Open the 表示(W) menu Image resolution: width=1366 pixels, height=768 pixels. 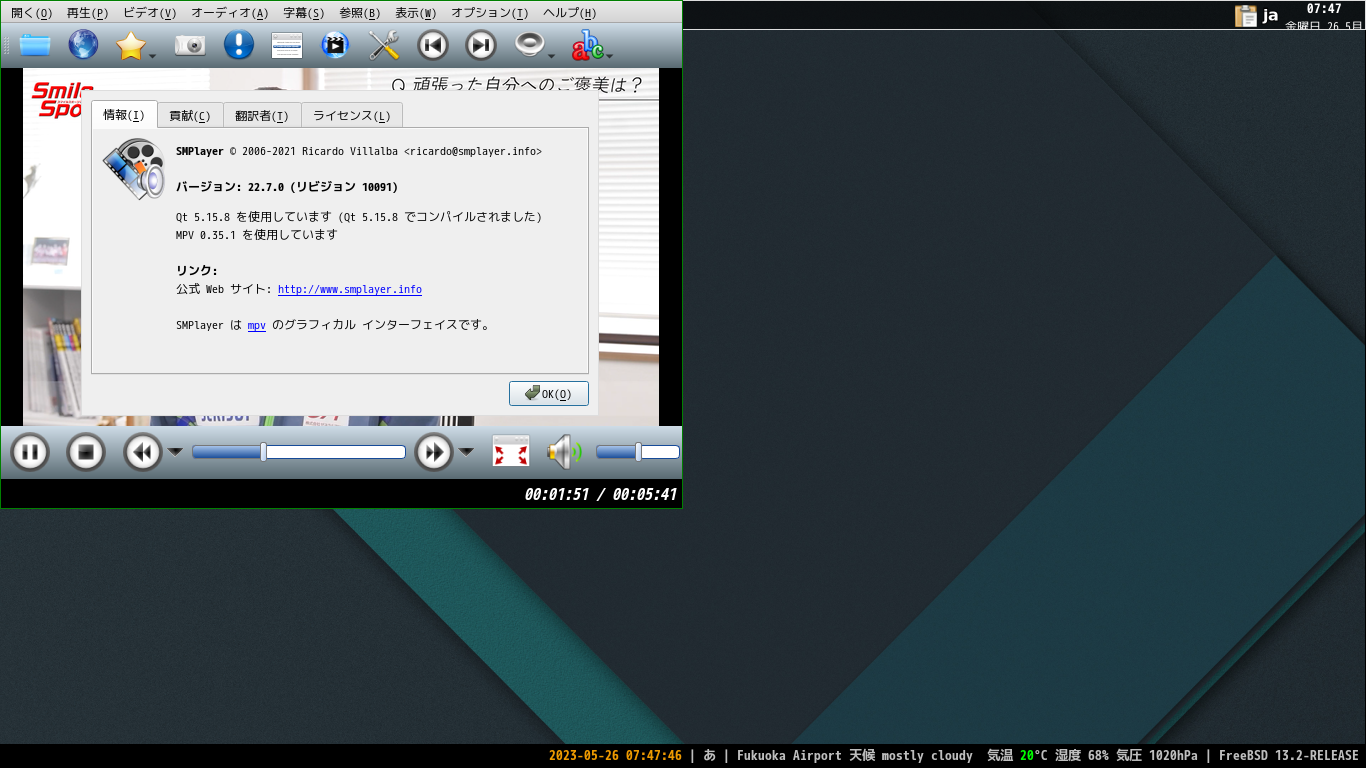click(415, 13)
